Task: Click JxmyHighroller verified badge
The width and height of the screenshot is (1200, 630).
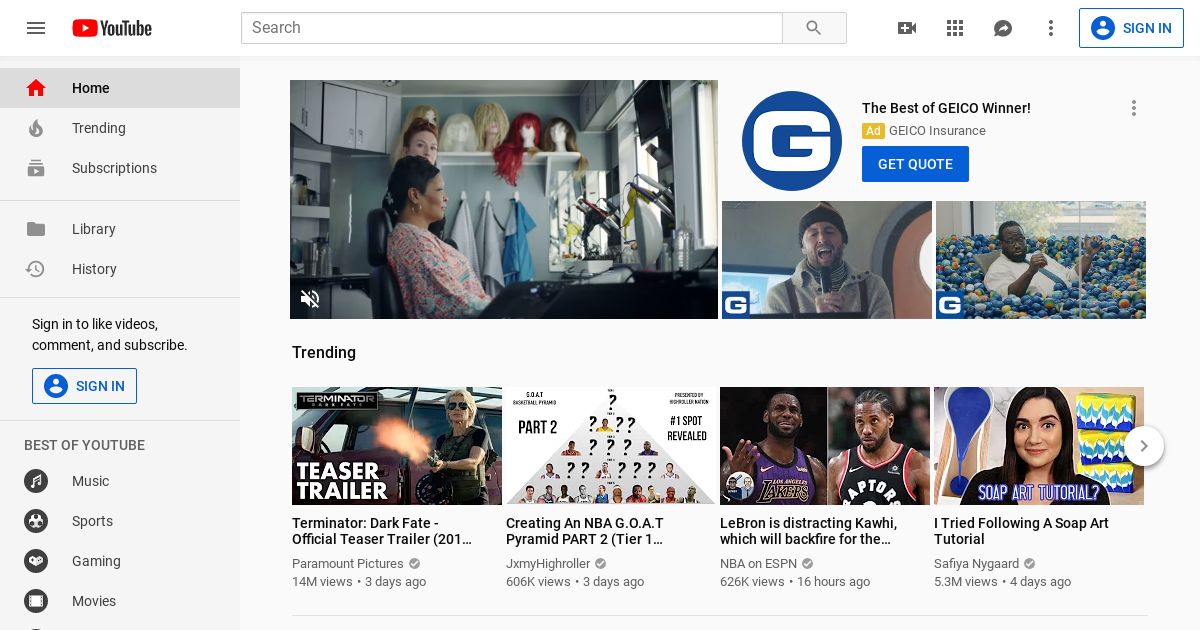Action: pyautogui.click(x=601, y=564)
